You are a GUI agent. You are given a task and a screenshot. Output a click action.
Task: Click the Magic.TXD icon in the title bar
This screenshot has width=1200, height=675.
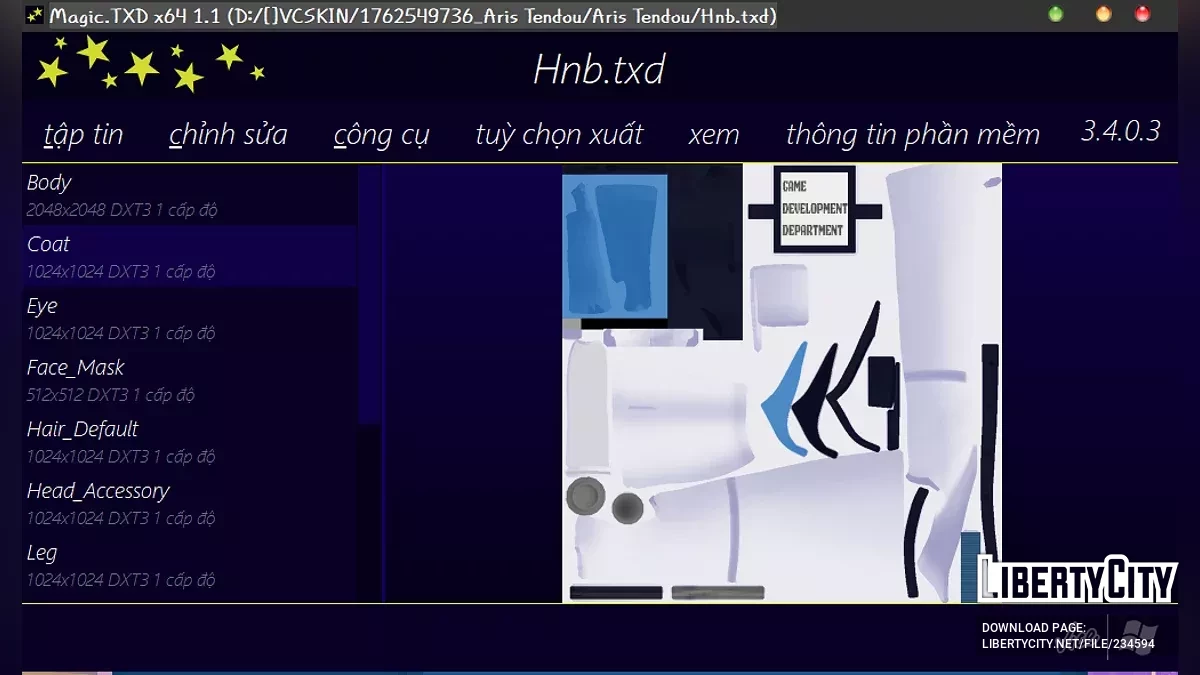[x=35, y=15]
